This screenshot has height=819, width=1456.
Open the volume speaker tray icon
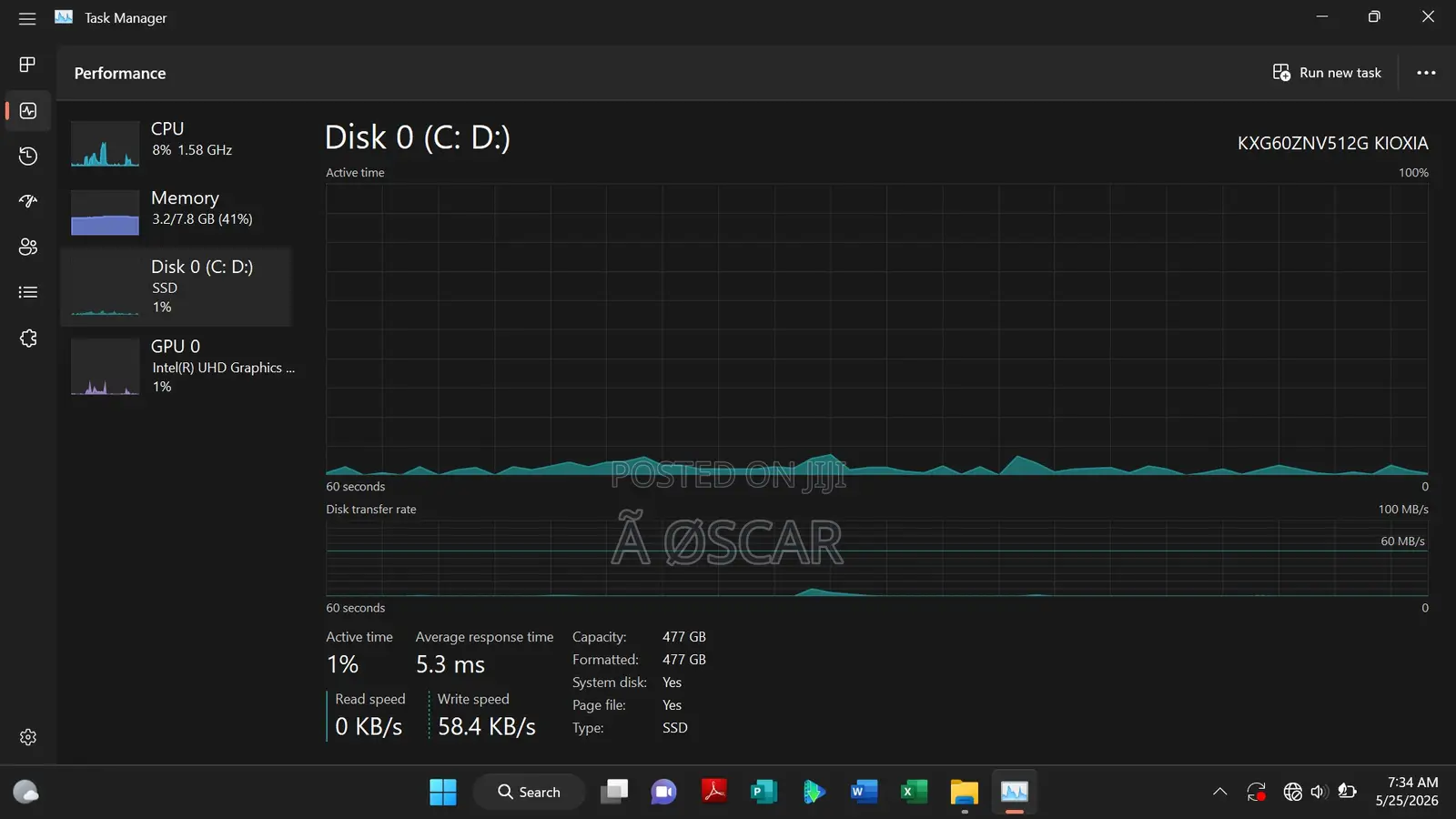tap(1319, 792)
